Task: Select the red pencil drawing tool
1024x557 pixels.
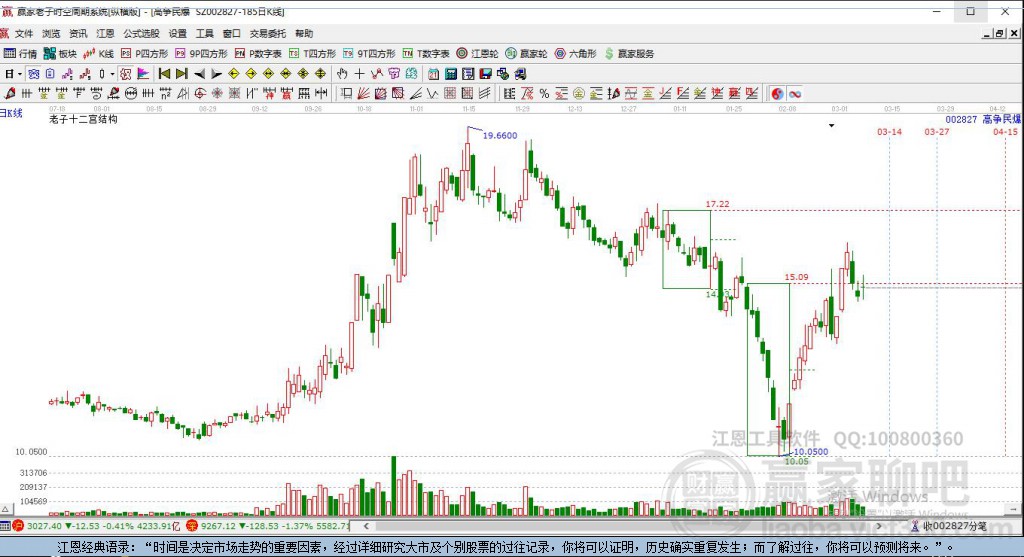Action: coord(9,93)
